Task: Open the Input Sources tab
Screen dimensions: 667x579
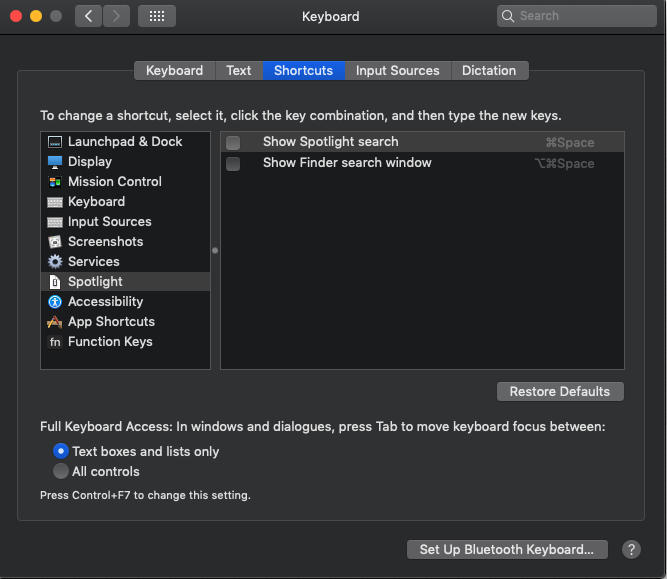Action: 397,71
